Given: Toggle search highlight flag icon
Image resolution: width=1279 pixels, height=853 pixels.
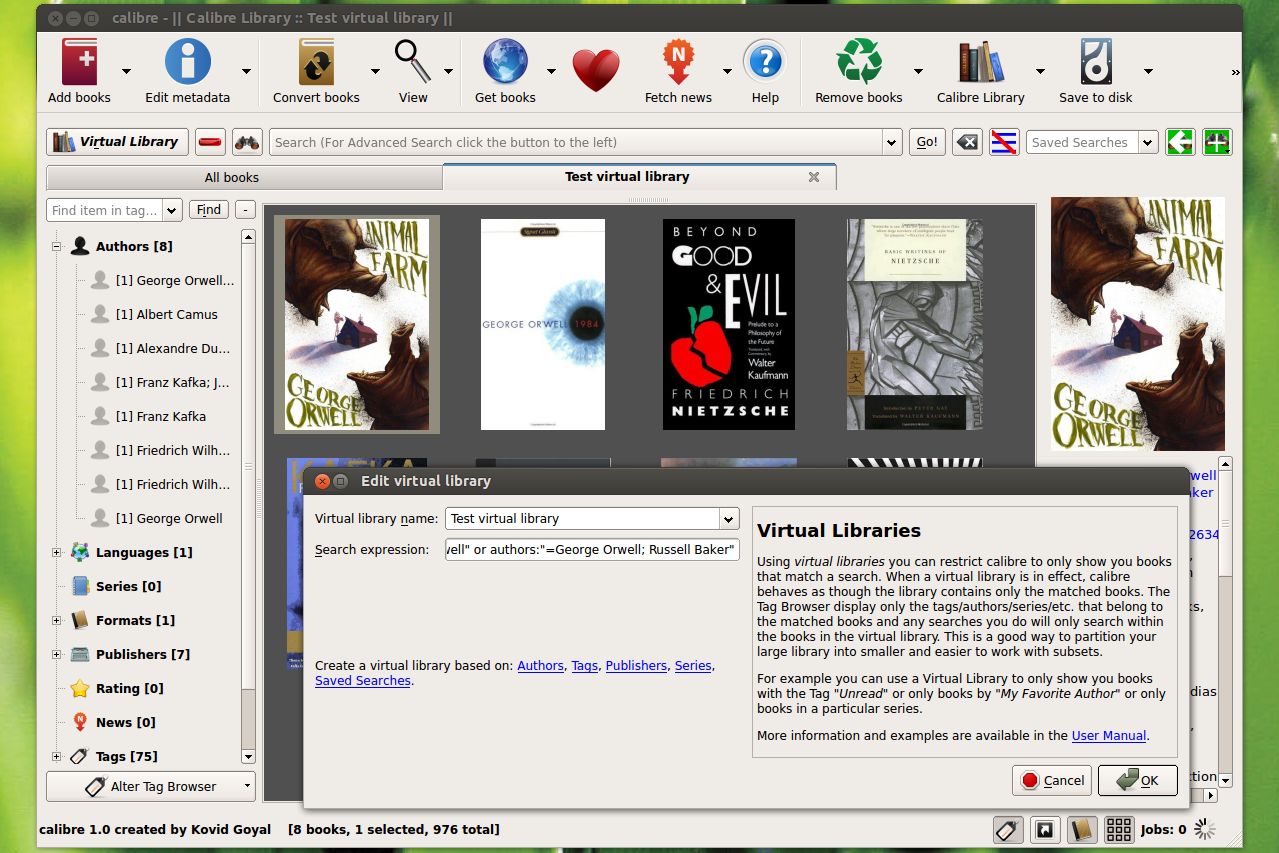Looking at the screenshot, I should click(1004, 142).
